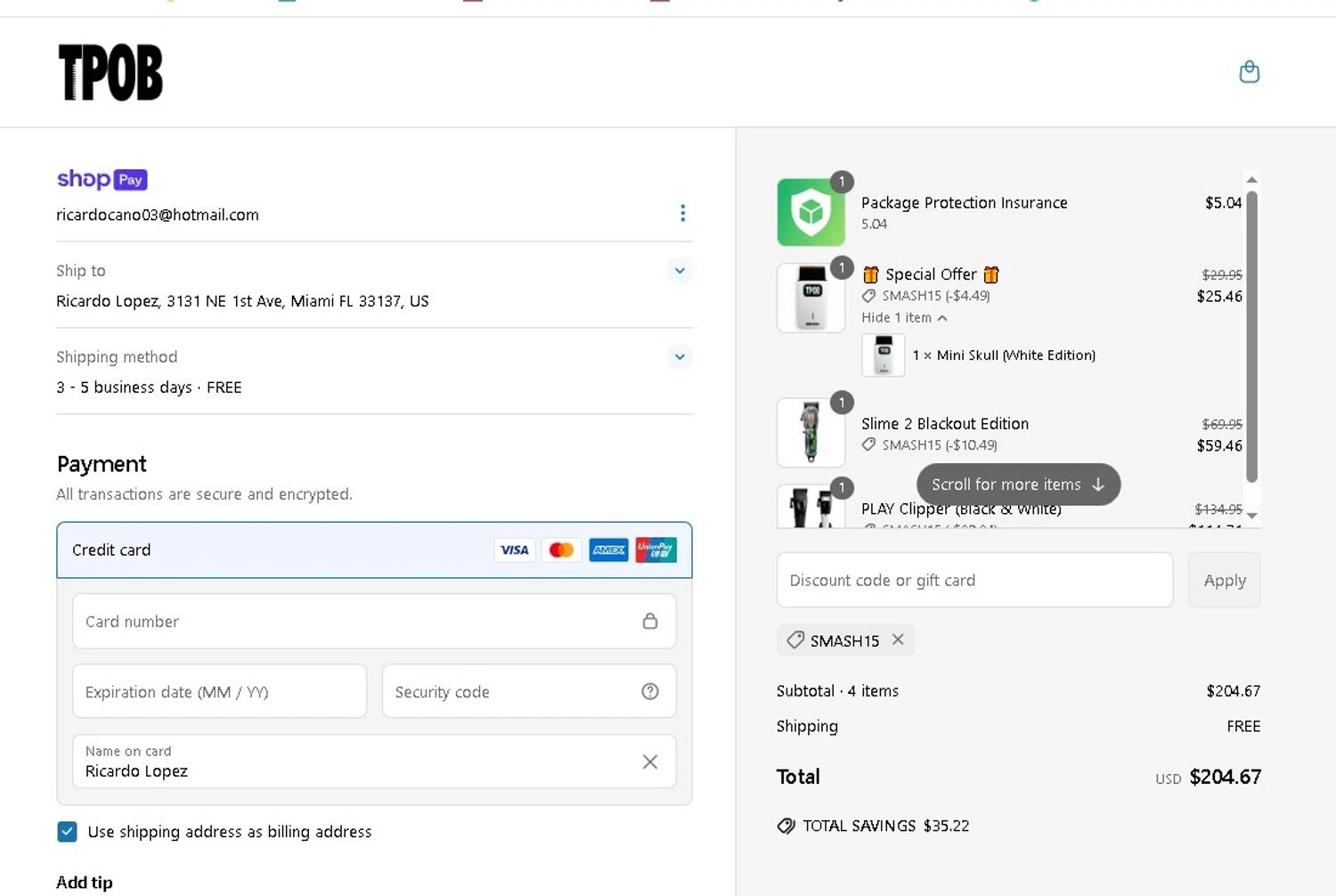Collapse the Hide 1 item expander
Viewport: 1336px width, 896px height.
[x=904, y=318]
